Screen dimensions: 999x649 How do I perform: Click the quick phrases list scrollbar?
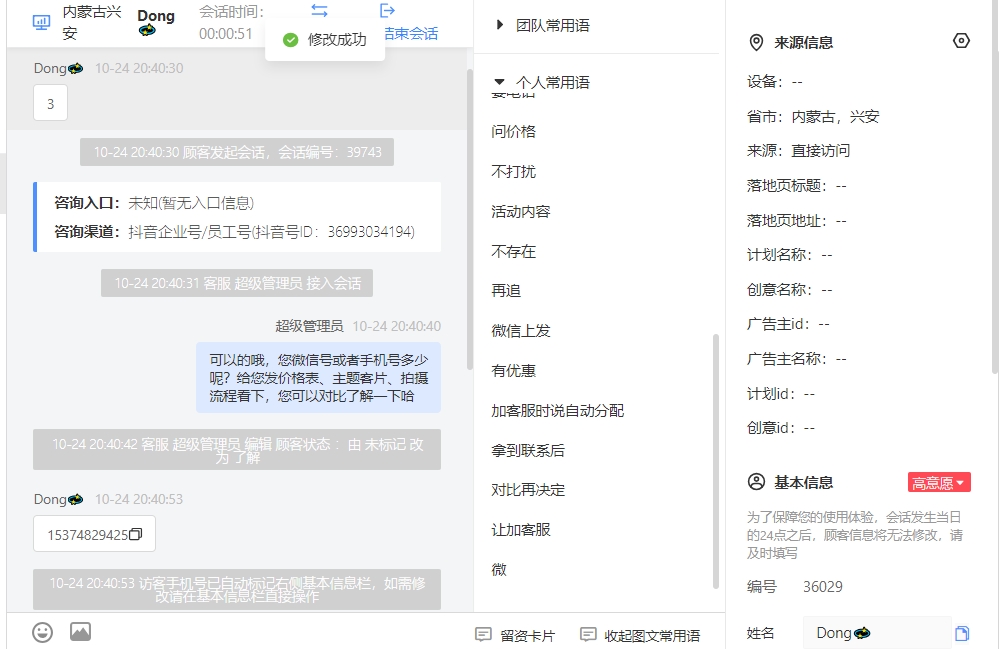(715, 461)
